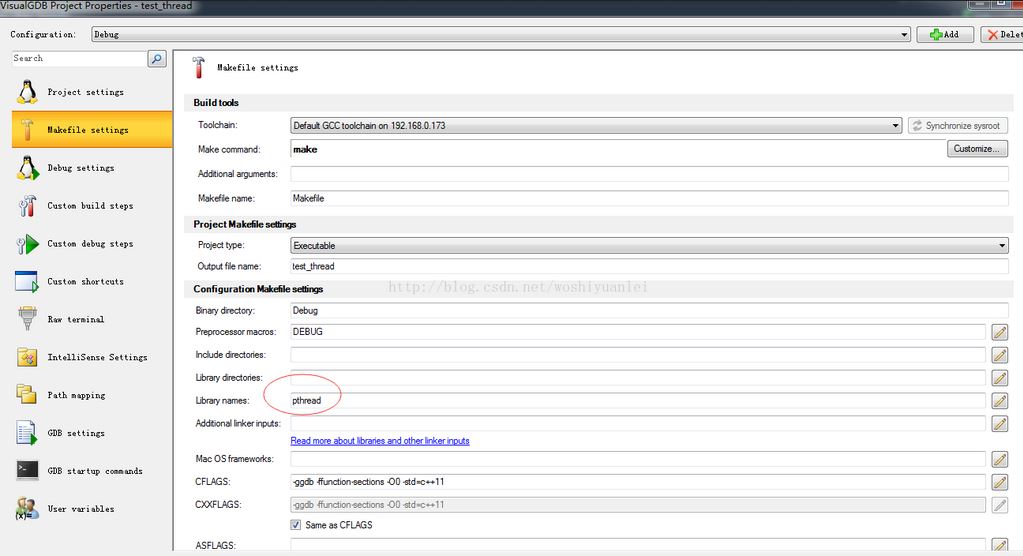The image size is (1023, 556).
Task: Open edit dialog for Preprocessor macros
Action: coord(999,332)
